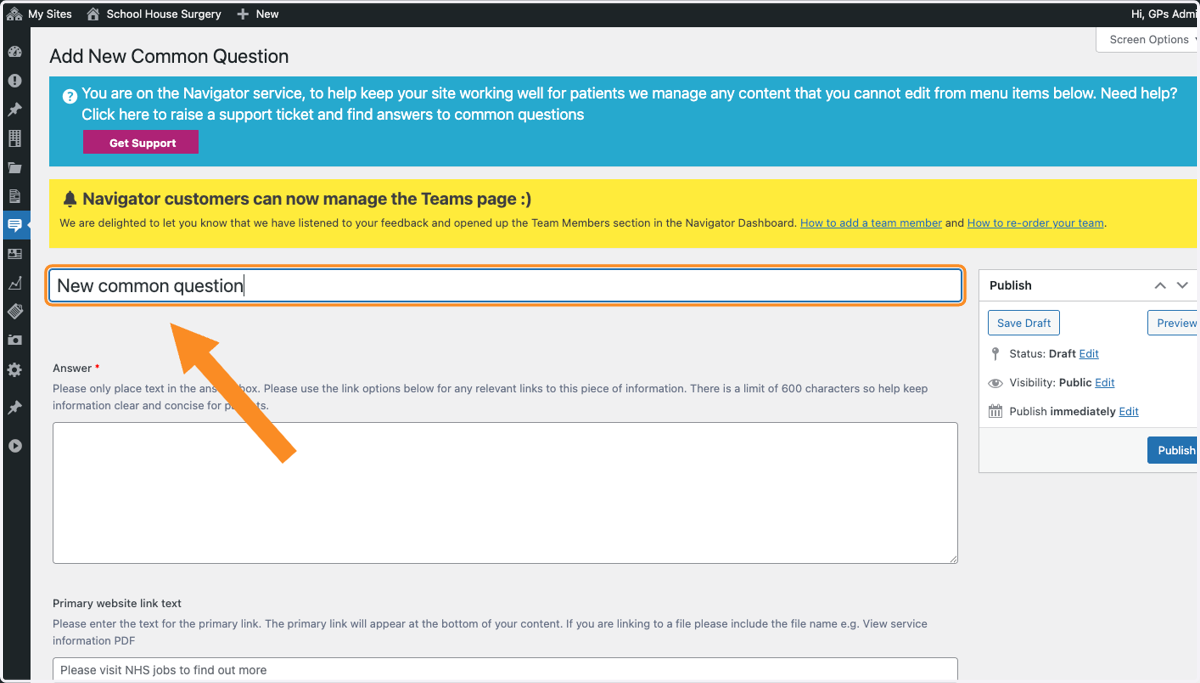This screenshot has width=1200, height=683.
Task: Expand the Screen Options dropdown
Action: 1148,40
